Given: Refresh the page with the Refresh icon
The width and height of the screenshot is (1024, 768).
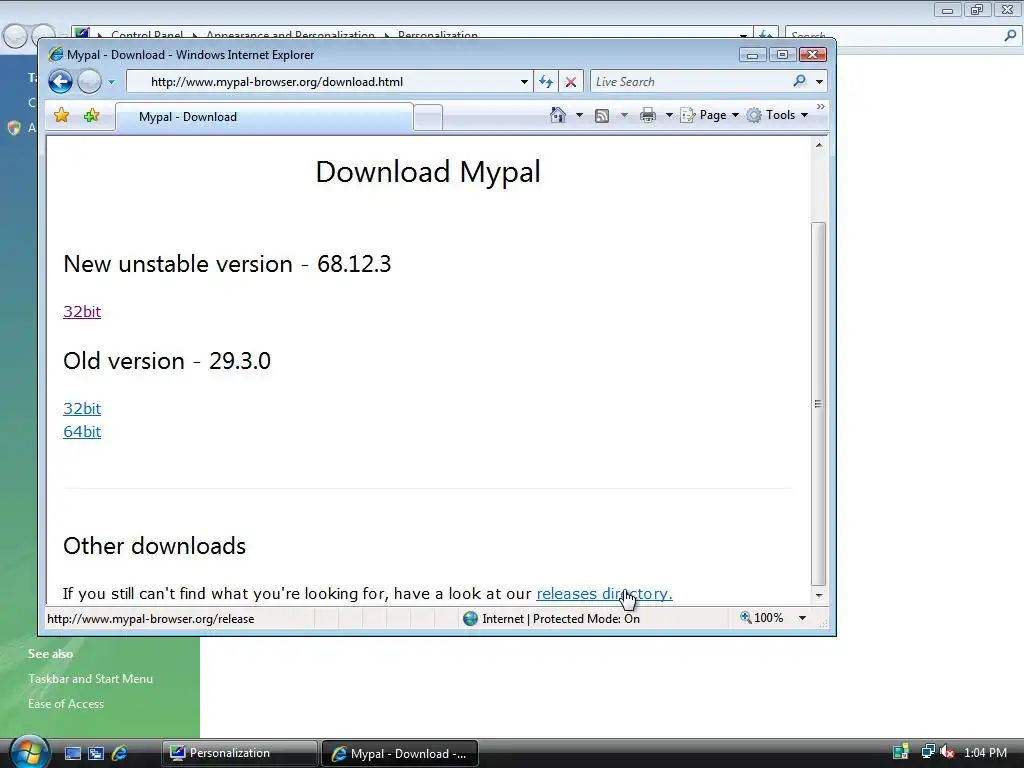Looking at the screenshot, I should pos(546,82).
